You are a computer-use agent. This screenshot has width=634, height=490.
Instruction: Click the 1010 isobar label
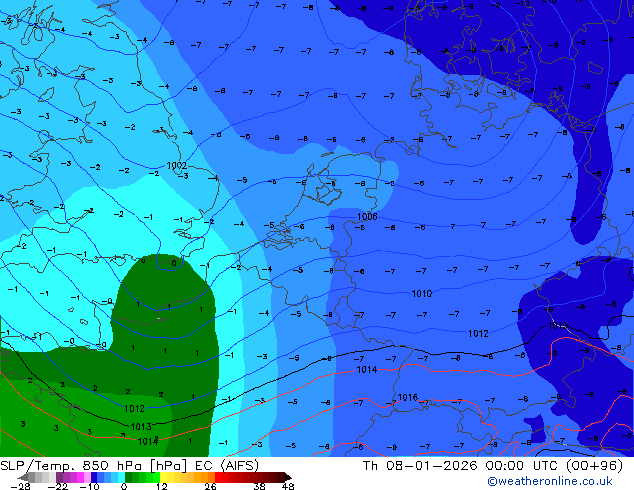click(x=422, y=294)
